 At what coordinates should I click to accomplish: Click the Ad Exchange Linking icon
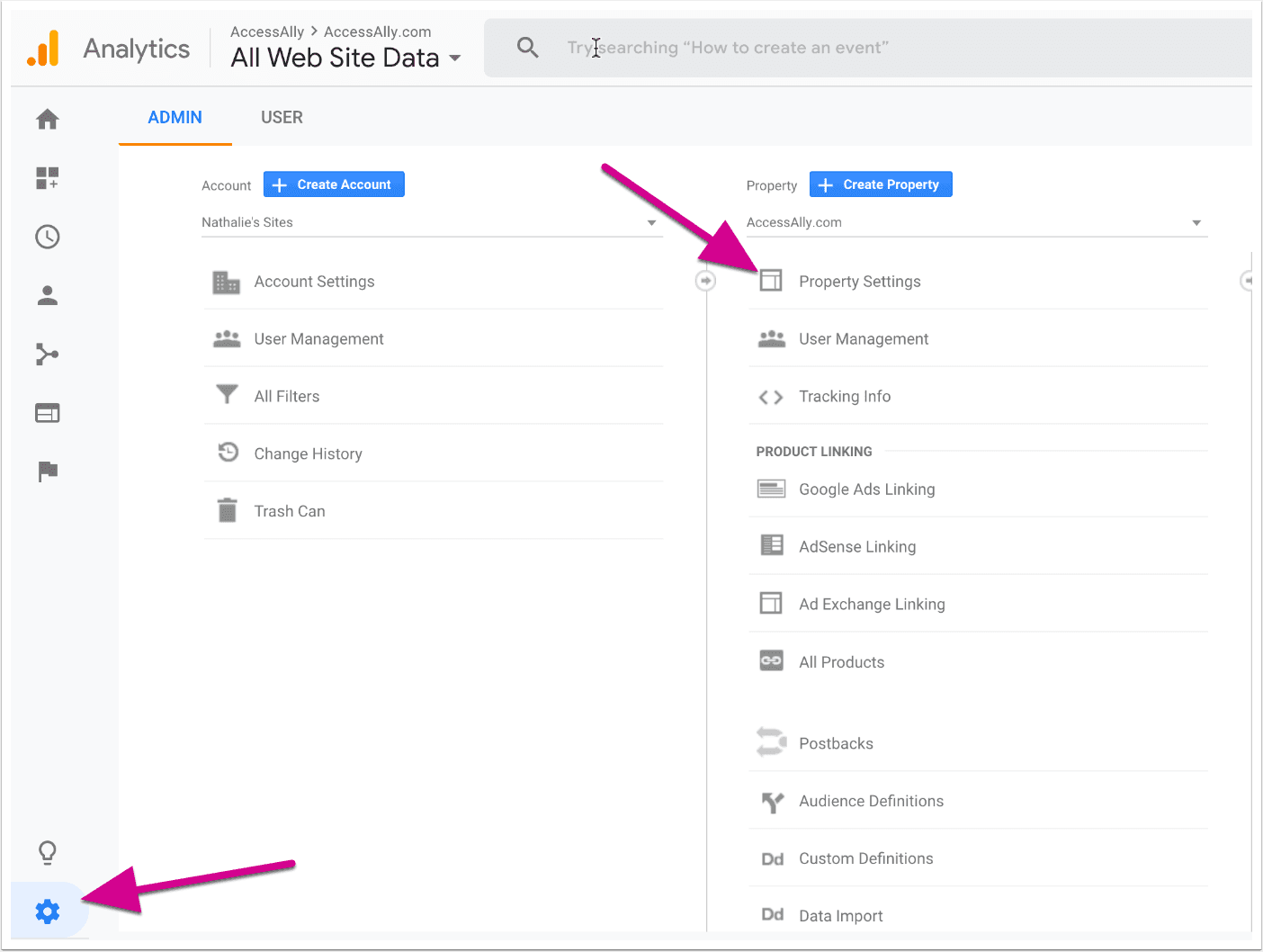[771, 603]
